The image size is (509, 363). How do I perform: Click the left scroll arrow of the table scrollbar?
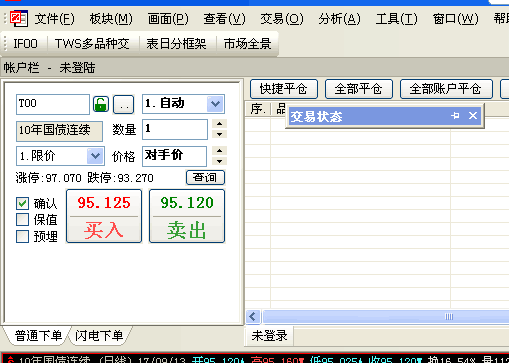253,316
